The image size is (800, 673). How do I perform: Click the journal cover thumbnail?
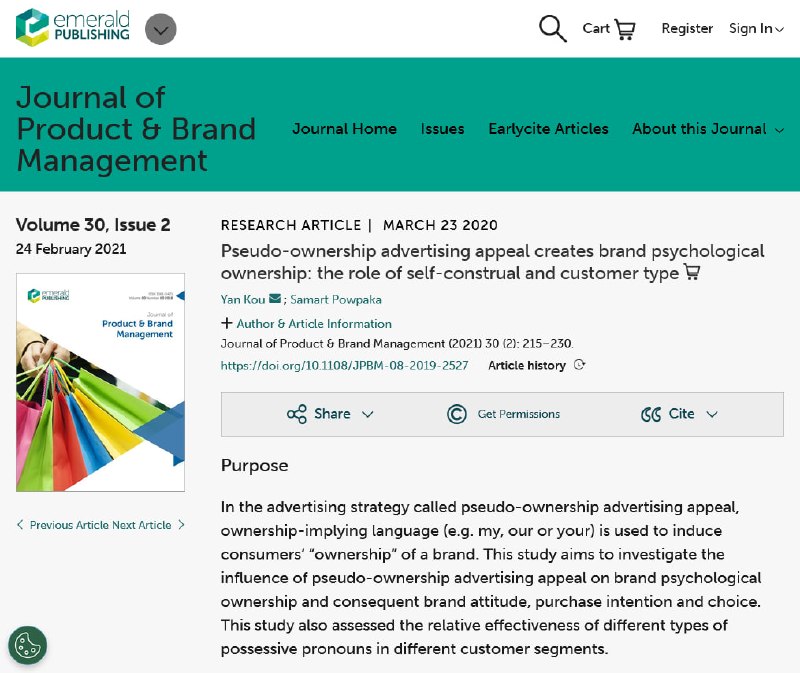101,382
